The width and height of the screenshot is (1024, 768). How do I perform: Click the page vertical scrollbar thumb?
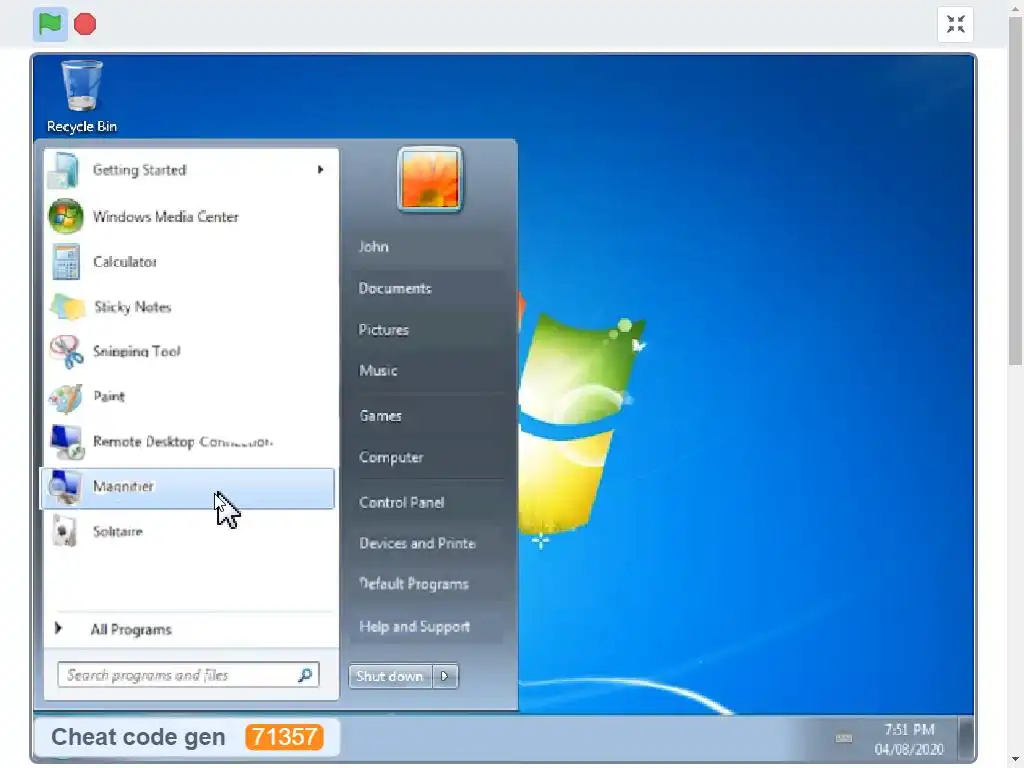(x=1016, y=191)
